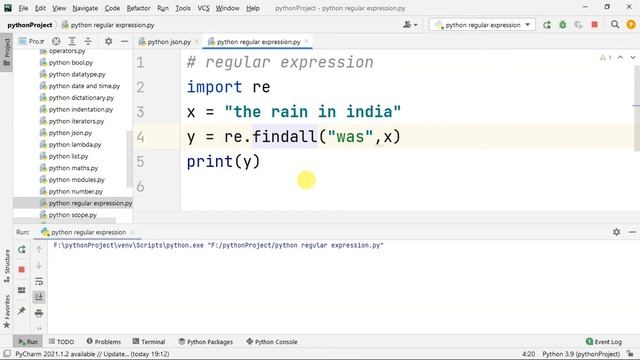Go to next highlighted error arrow
The image size is (640, 360).
pyautogui.click(x=632, y=58)
